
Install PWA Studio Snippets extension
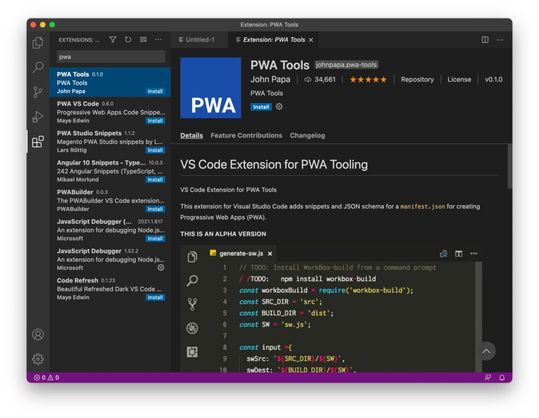(x=155, y=150)
